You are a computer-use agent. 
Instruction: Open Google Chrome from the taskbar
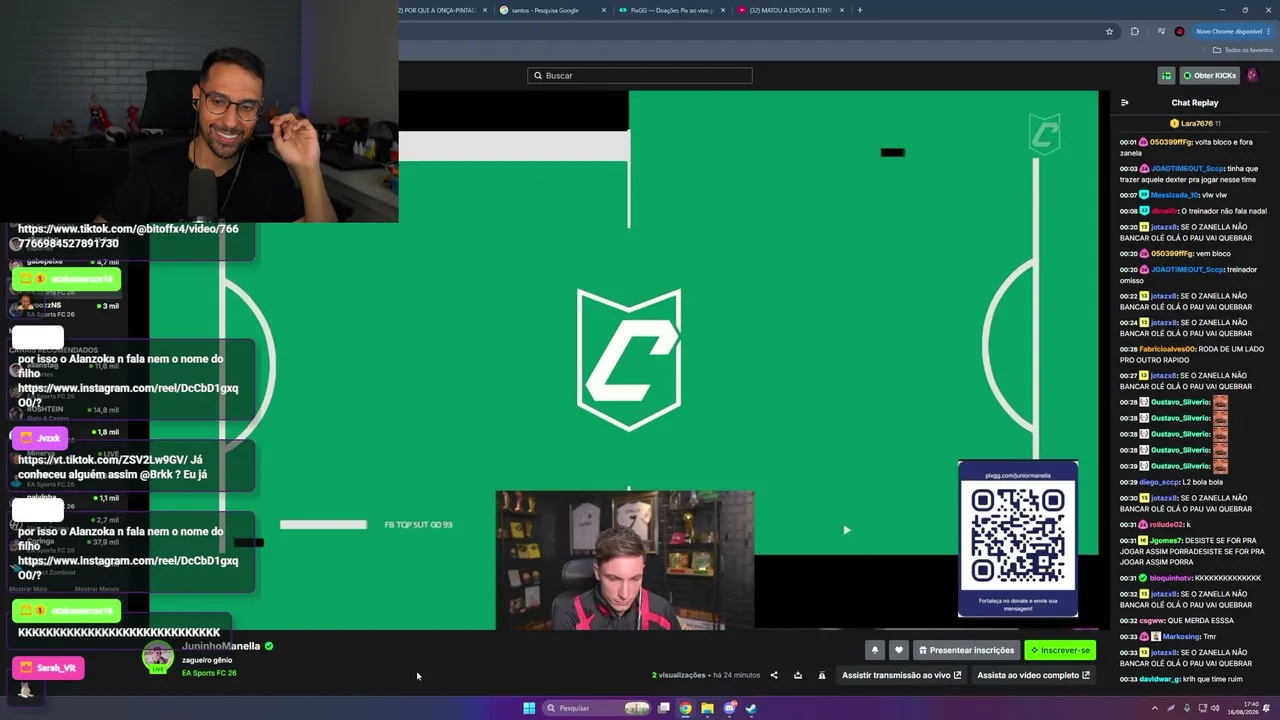[x=685, y=708]
